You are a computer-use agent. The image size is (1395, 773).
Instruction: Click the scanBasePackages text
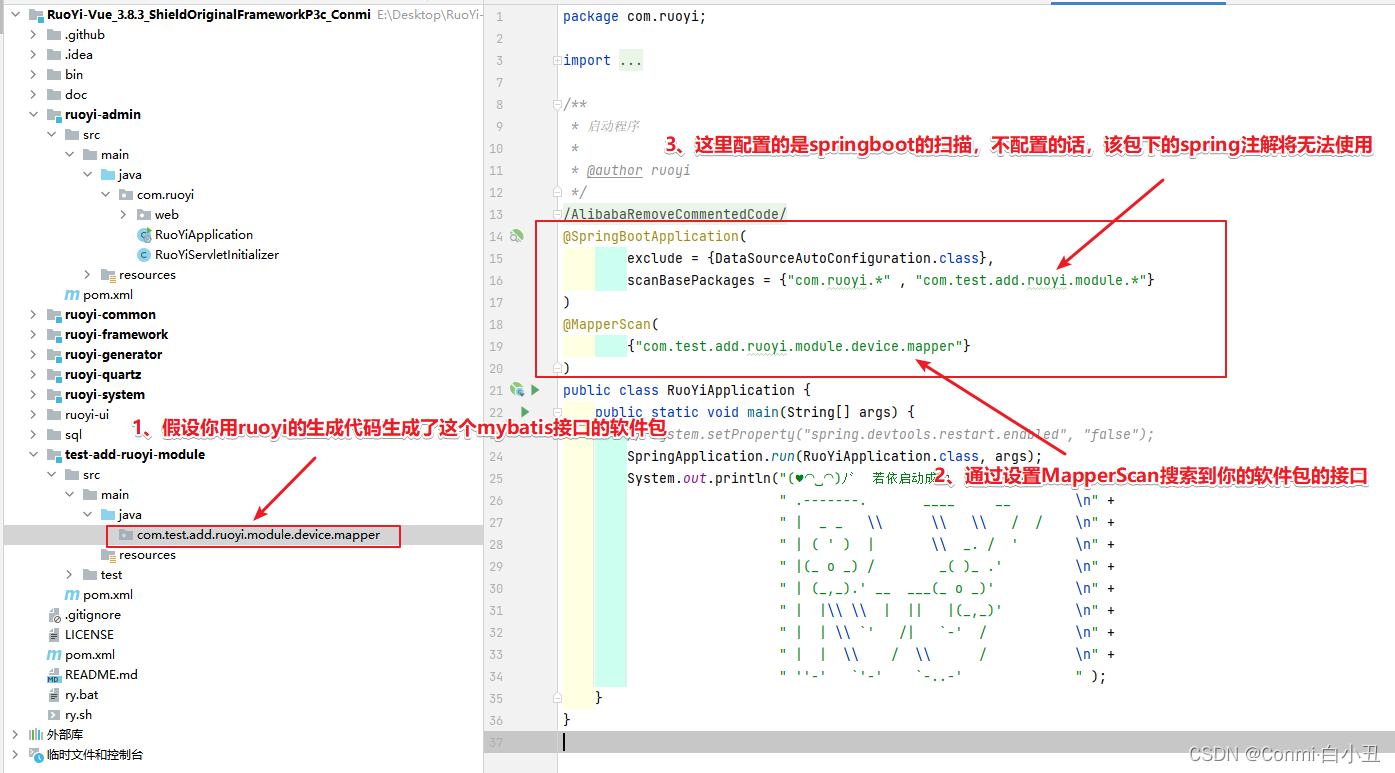[691, 280]
